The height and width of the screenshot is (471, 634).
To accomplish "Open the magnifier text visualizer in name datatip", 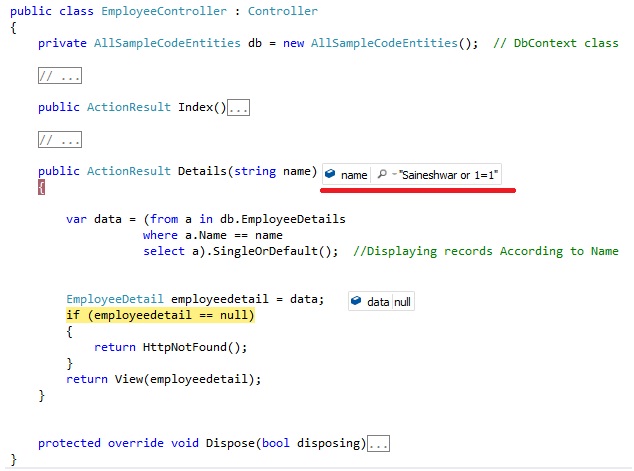I will 382,174.
